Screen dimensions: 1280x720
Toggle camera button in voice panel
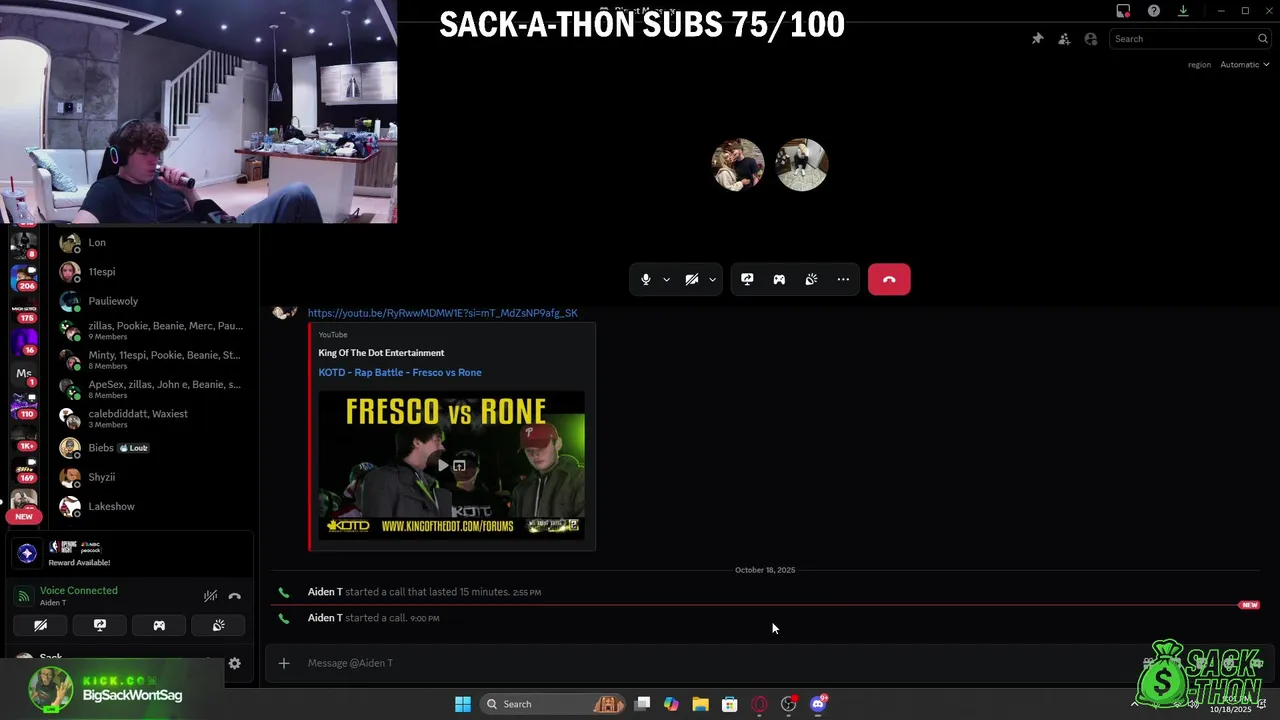coord(40,626)
